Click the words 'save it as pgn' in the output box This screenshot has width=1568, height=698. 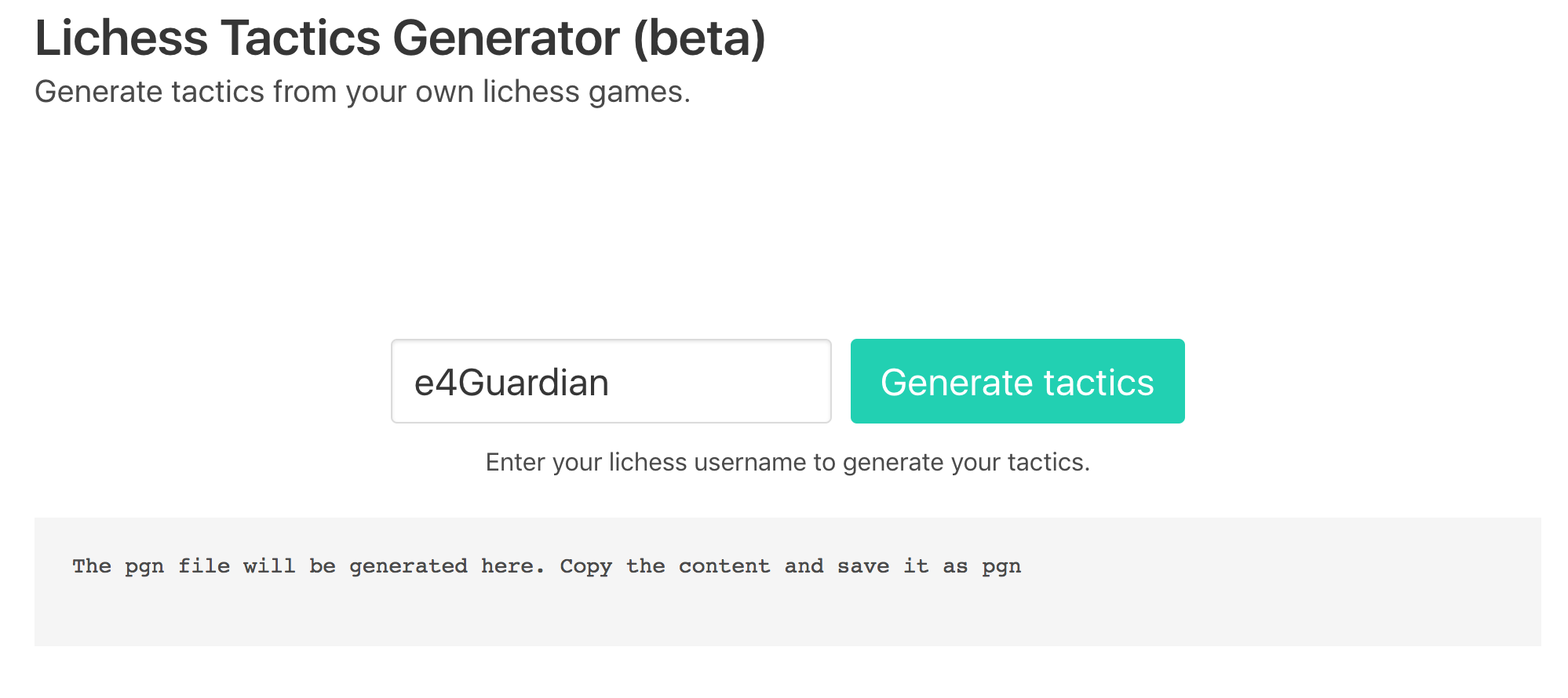click(x=929, y=566)
